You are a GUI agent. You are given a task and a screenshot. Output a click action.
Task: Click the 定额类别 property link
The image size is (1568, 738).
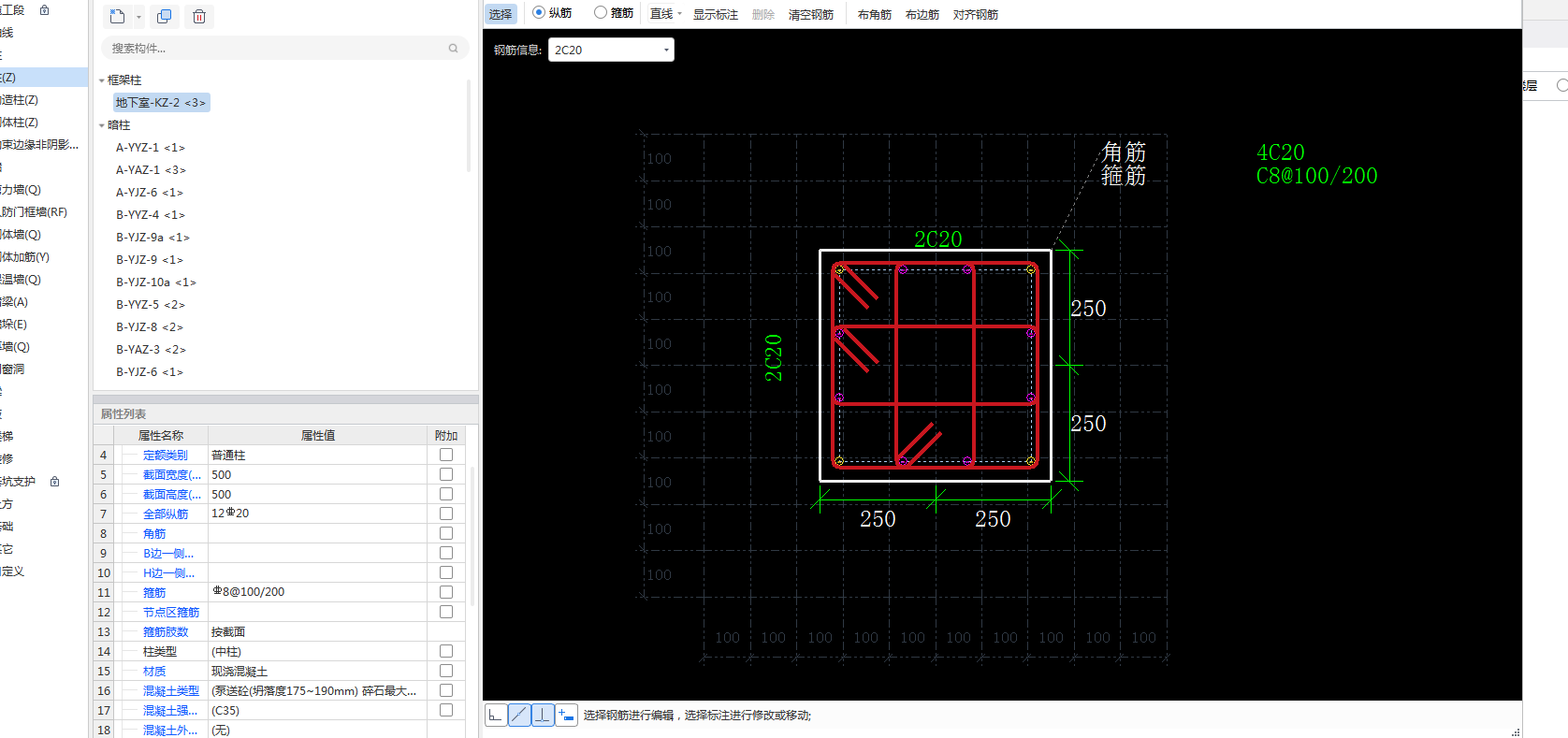click(x=166, y=456)
